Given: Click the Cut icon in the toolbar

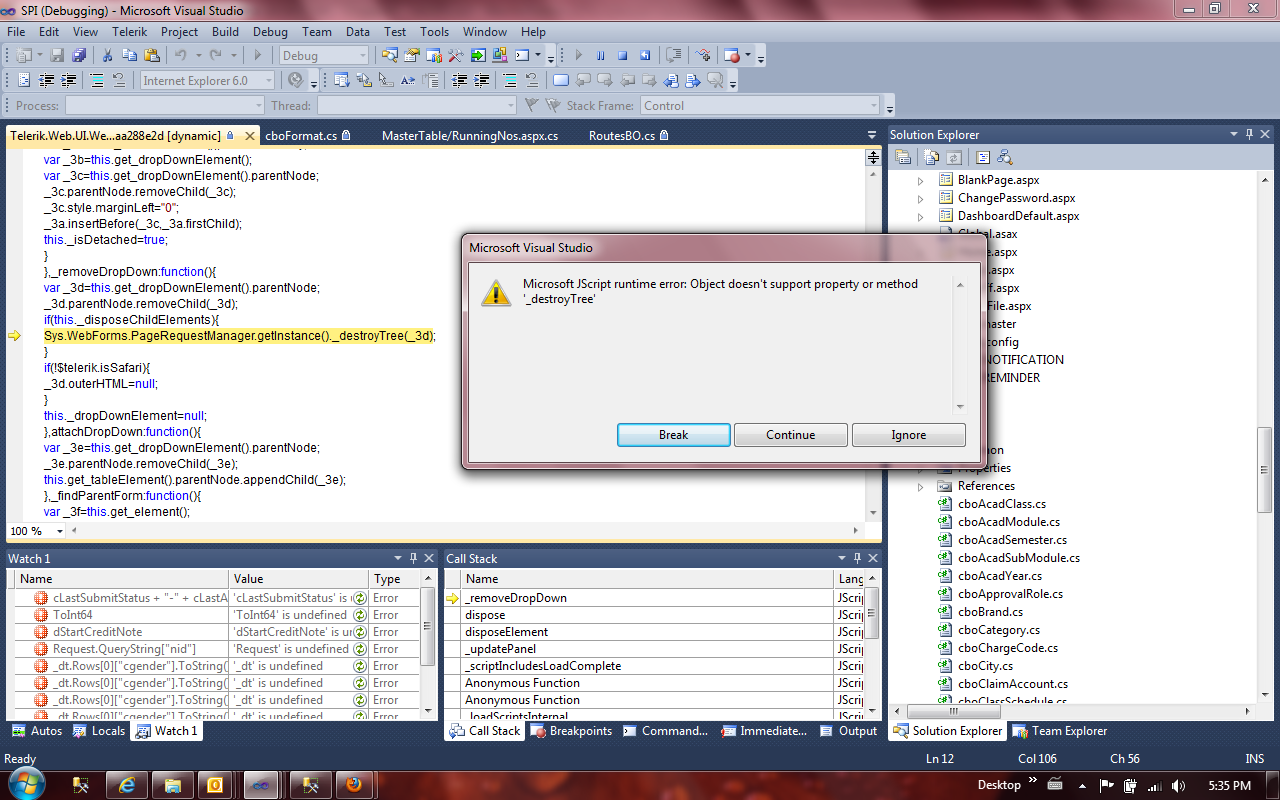Looking at the screenshot, I should (x=107, y=55).
